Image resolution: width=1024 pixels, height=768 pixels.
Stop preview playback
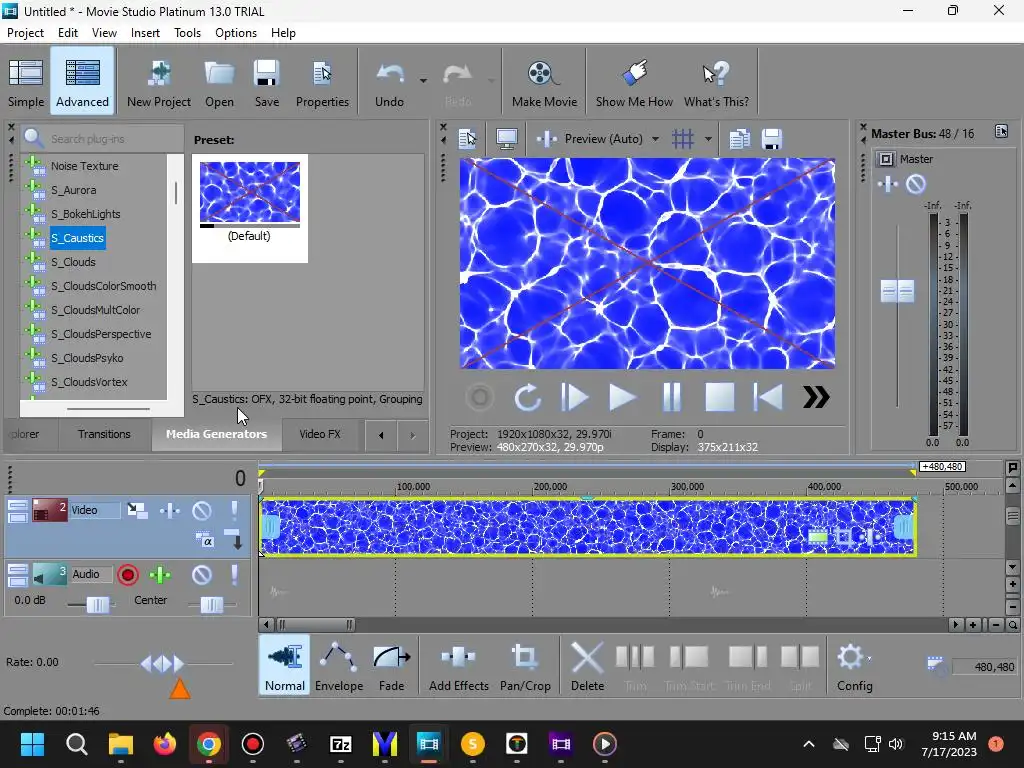[x=720, y=397]
